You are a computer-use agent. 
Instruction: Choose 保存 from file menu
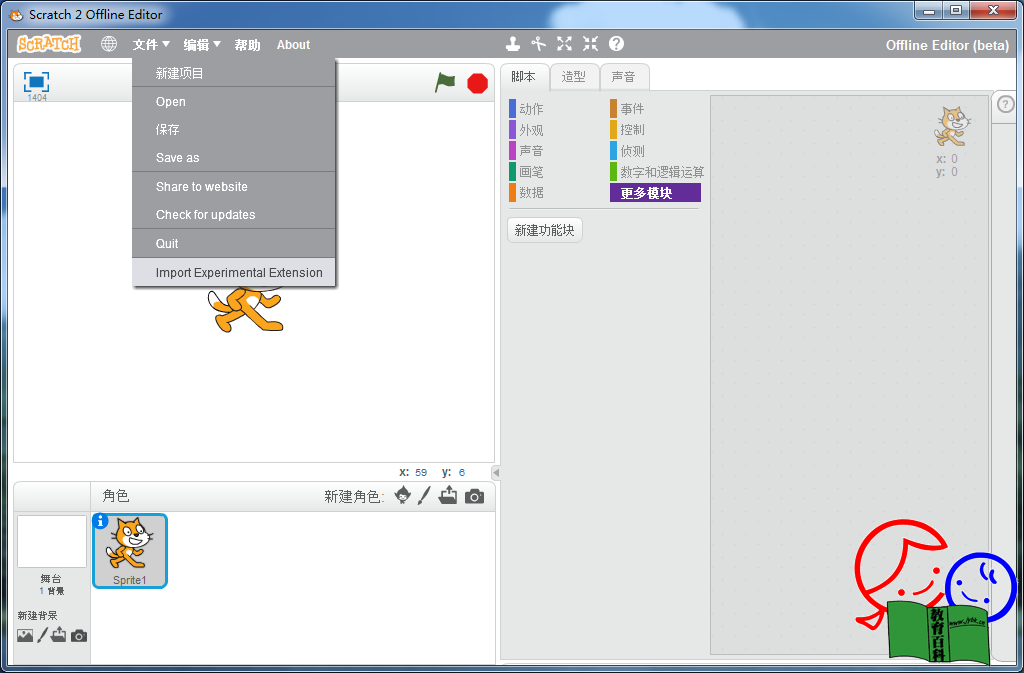[x=234, y=129]
